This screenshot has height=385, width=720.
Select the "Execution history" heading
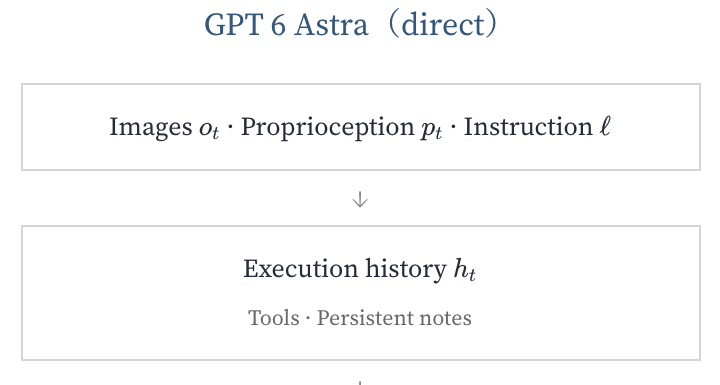pos(345,268)
